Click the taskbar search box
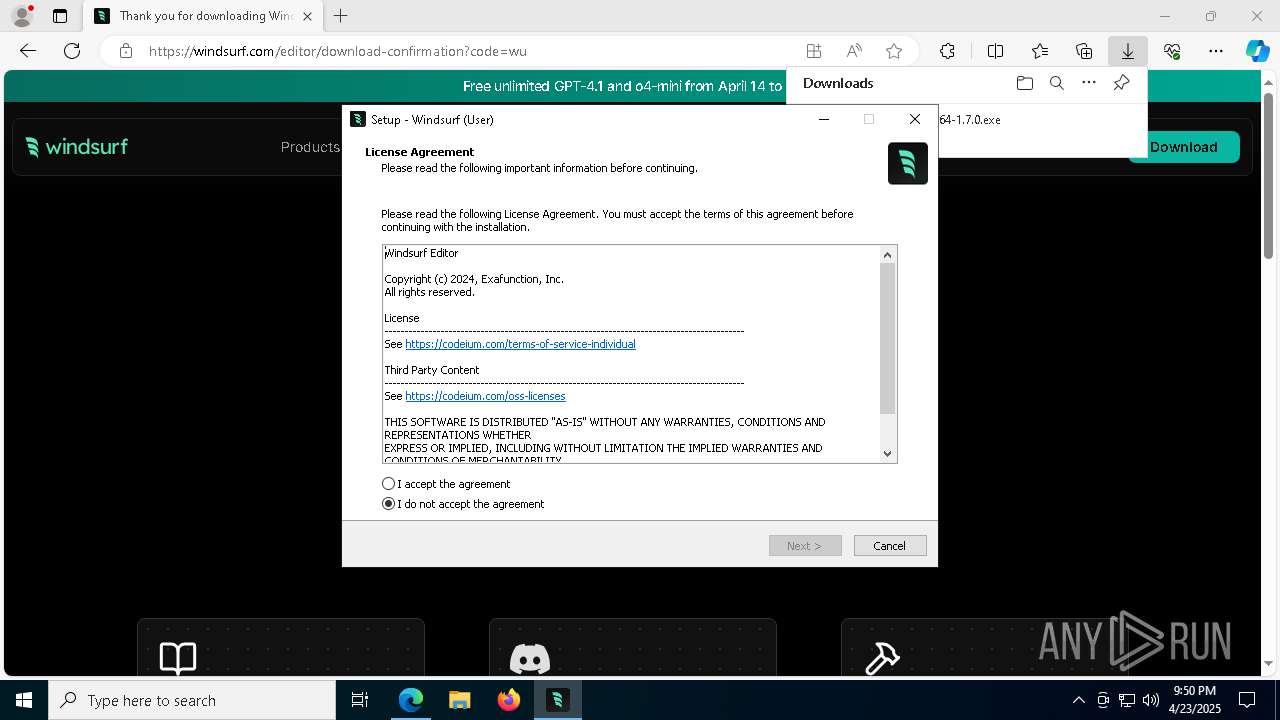This screenshot has height=720, width=1280. tap(192, 700)
